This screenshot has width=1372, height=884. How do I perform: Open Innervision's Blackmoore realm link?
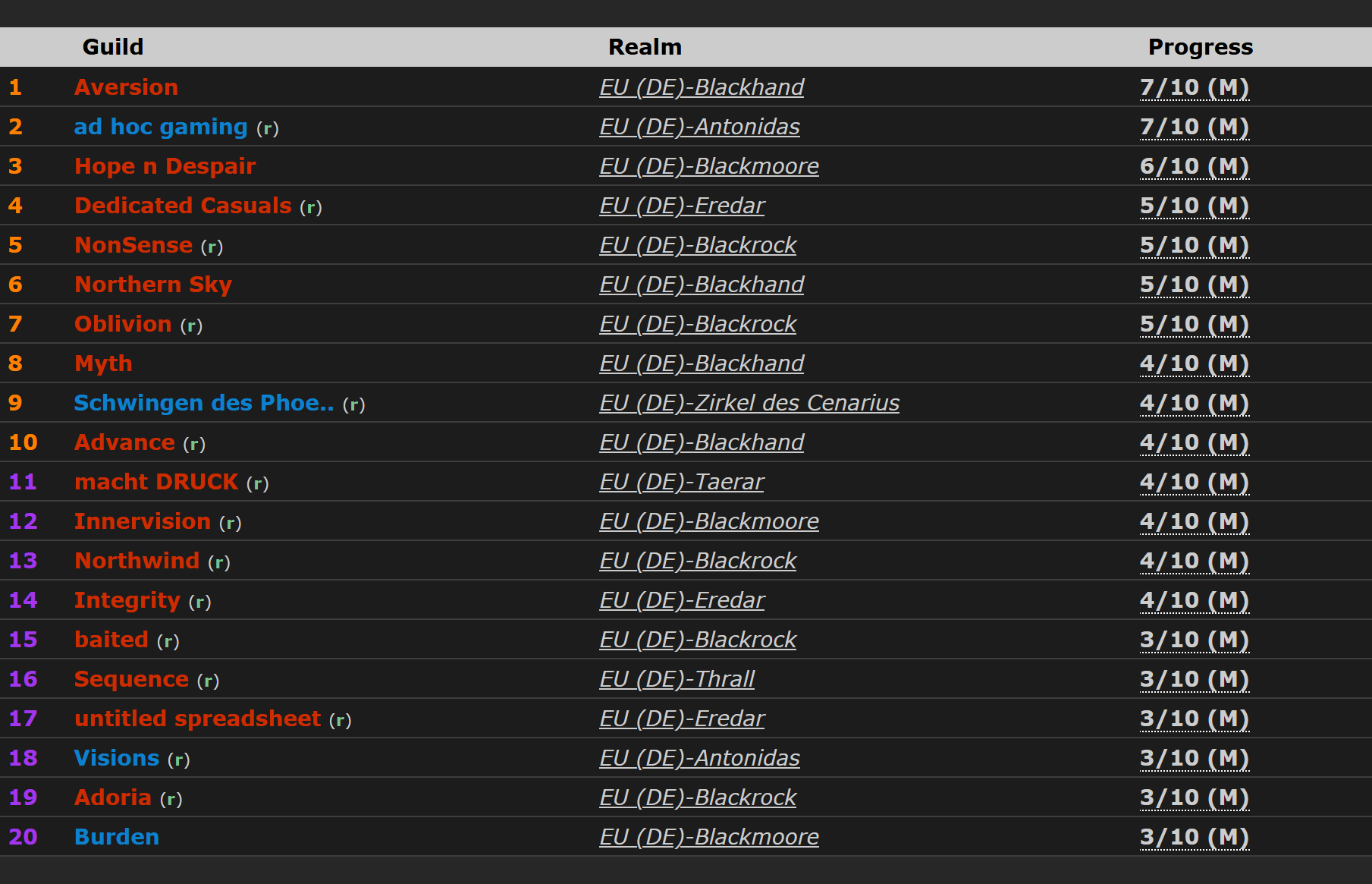[709, 521]
